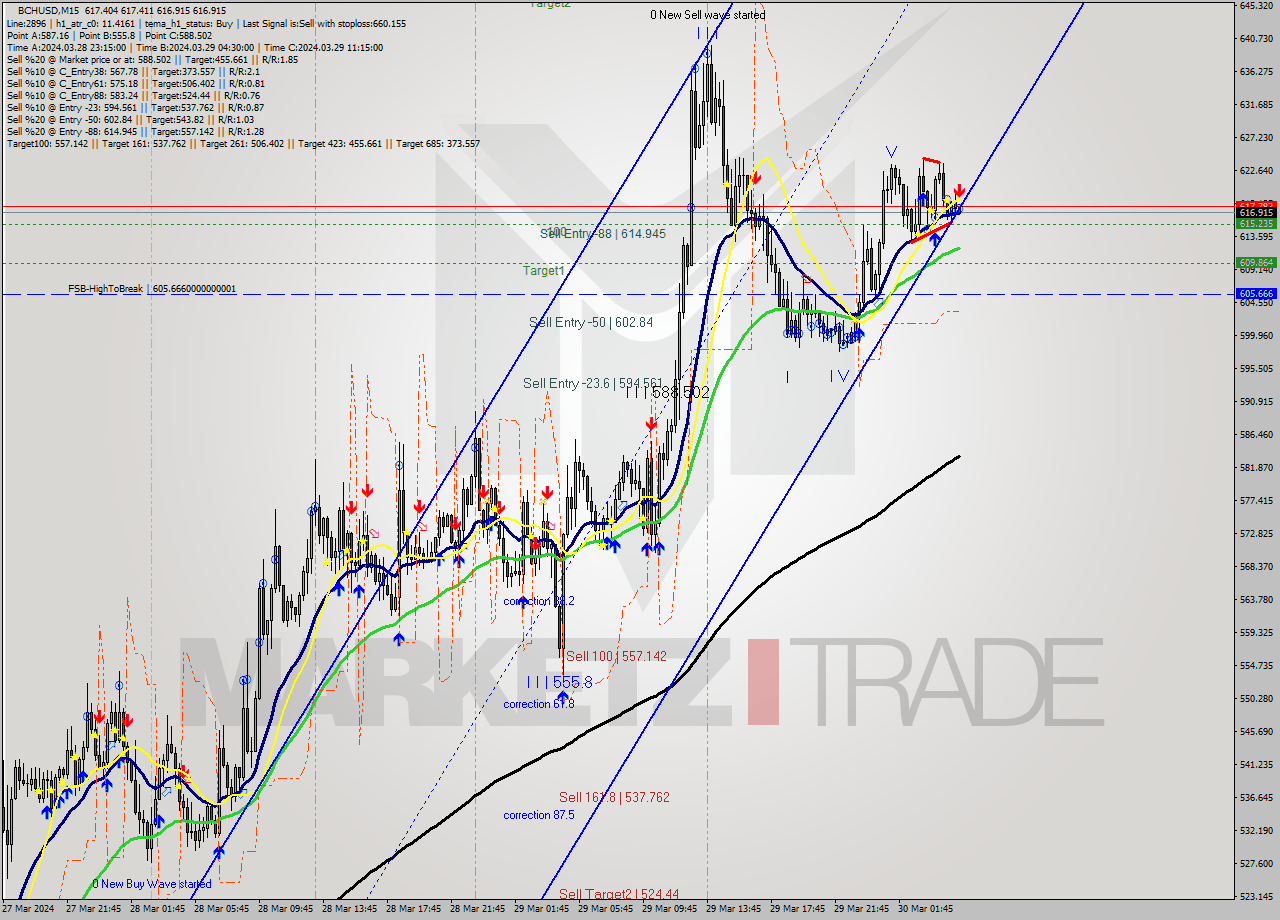Click the '29 Mar 09:45' time axis label
1280x920 pixels.
(670, 909)
